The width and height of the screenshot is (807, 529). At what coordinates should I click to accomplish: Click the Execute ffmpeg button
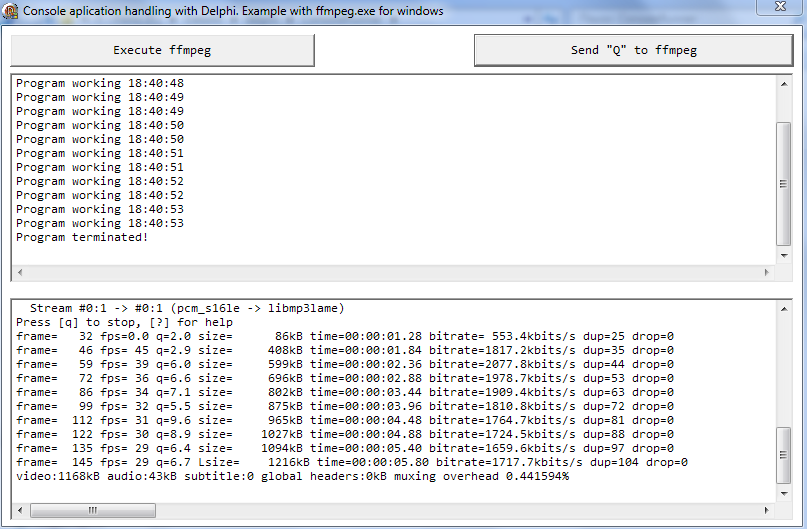pos(162,50)
